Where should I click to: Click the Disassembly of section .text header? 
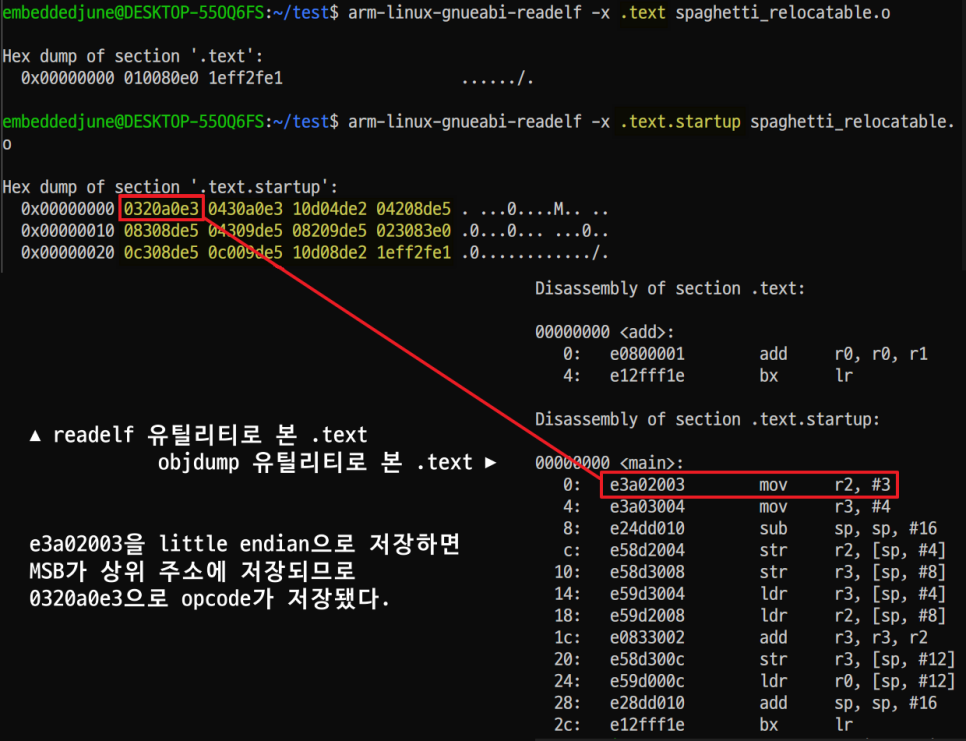coord(670,288)
